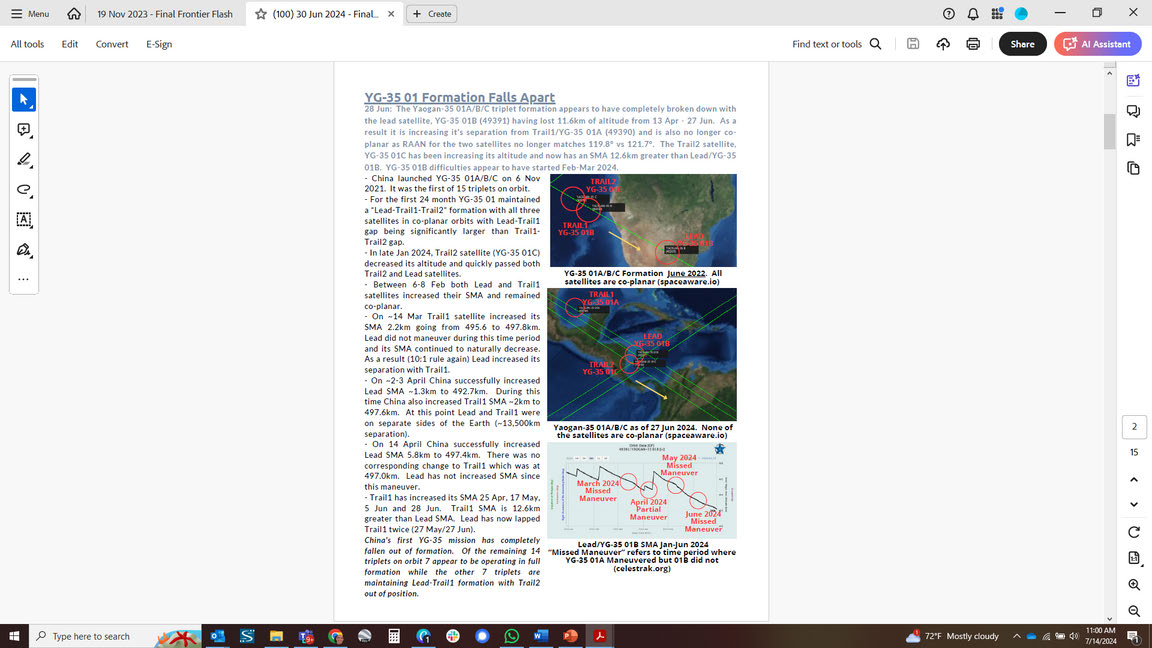The height and width of the screenshot is (648, 1152).
Task: Select the Highlight pen tool
Action: pos(24,159)
